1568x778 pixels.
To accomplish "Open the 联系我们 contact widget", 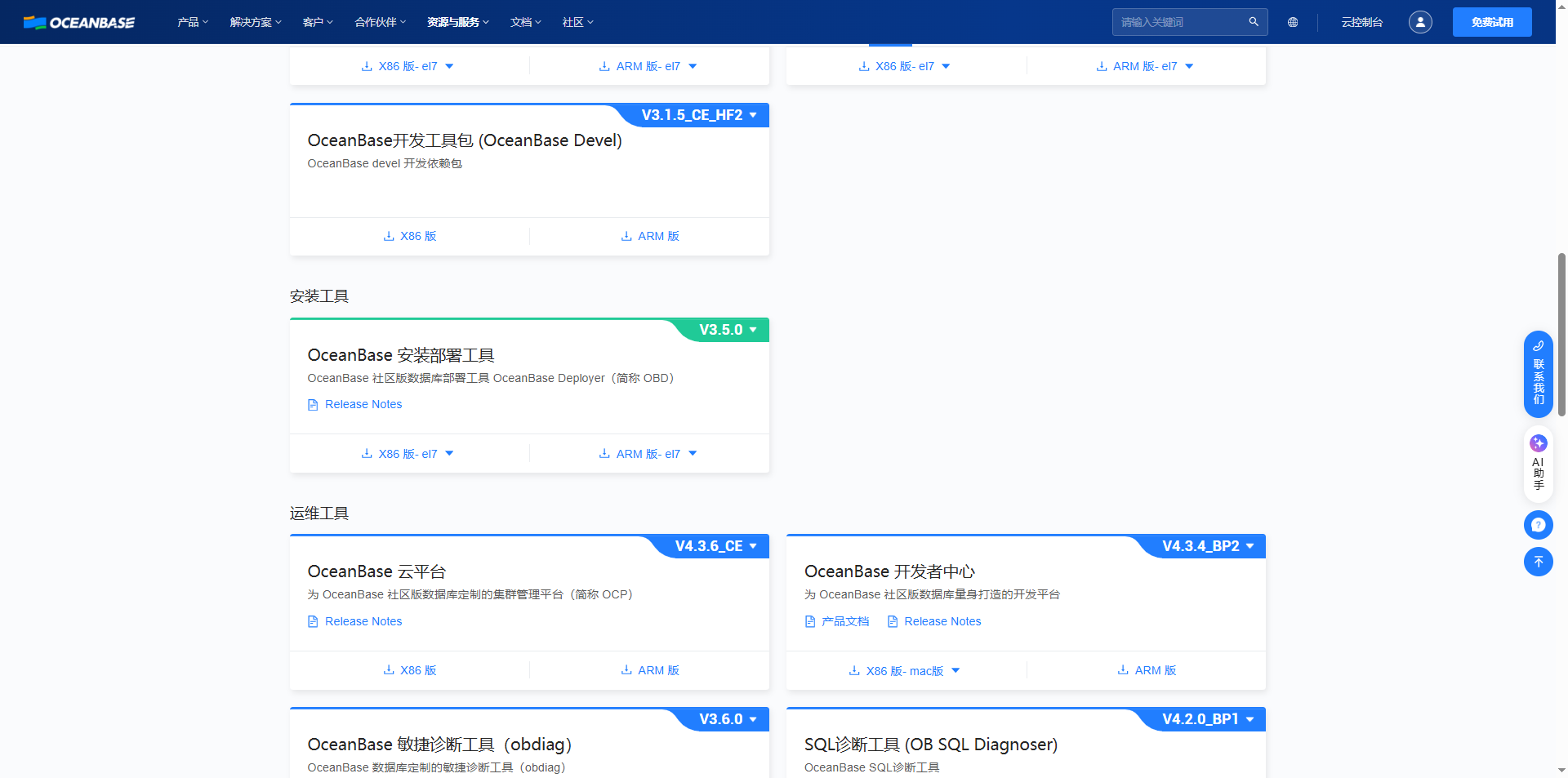I will coord(1539,374).
